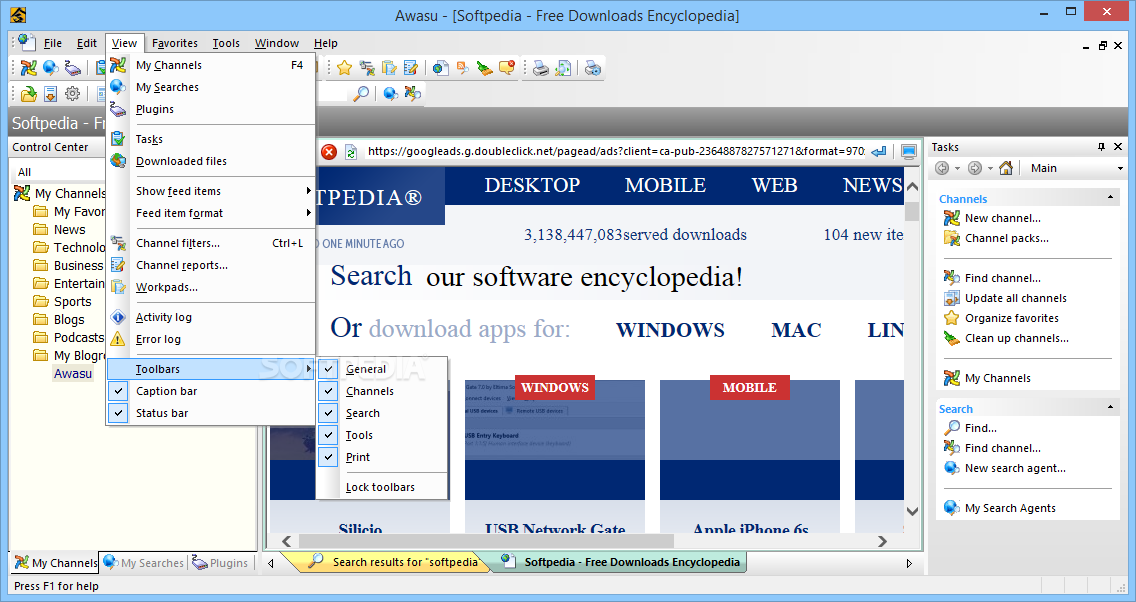Click the left tab-scroll arrow on the bottom tab strip
The height and width of the screenshot is (602, 1136).
point(271,563)
